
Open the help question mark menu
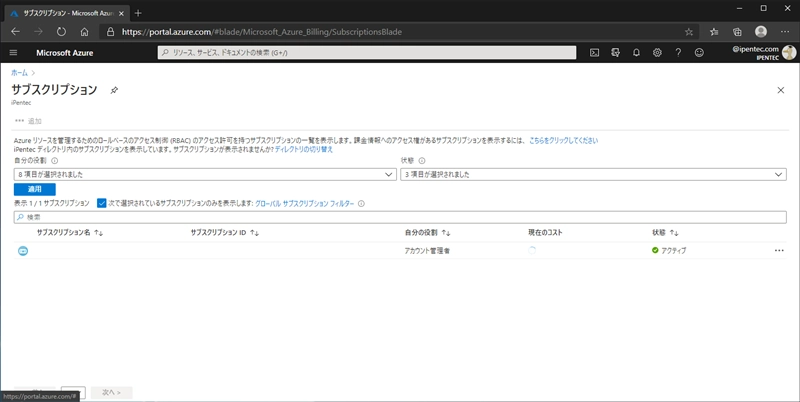[x=678, y=53]
